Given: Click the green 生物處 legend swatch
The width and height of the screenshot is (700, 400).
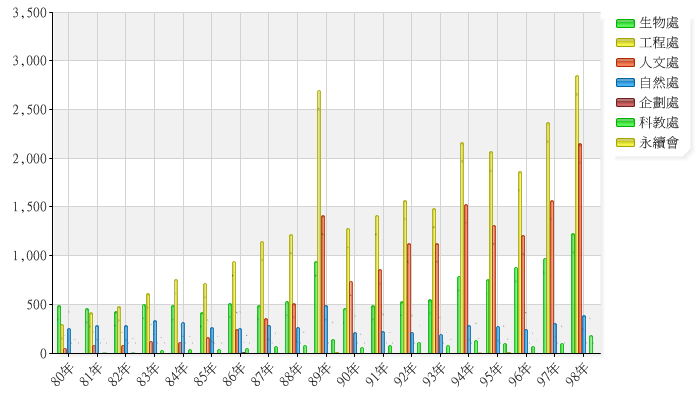Looking at the screenshot, I should 626,23.
